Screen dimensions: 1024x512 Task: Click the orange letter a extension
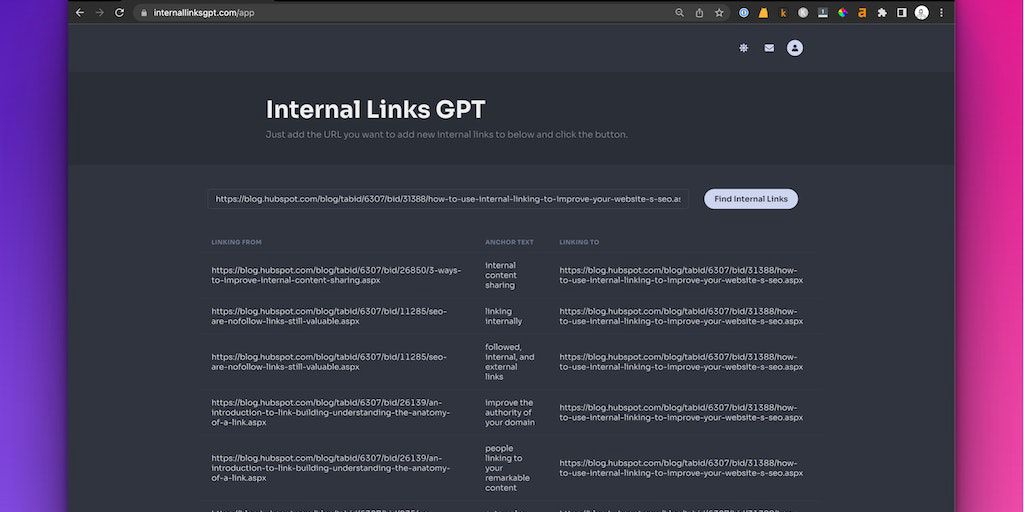862,12
